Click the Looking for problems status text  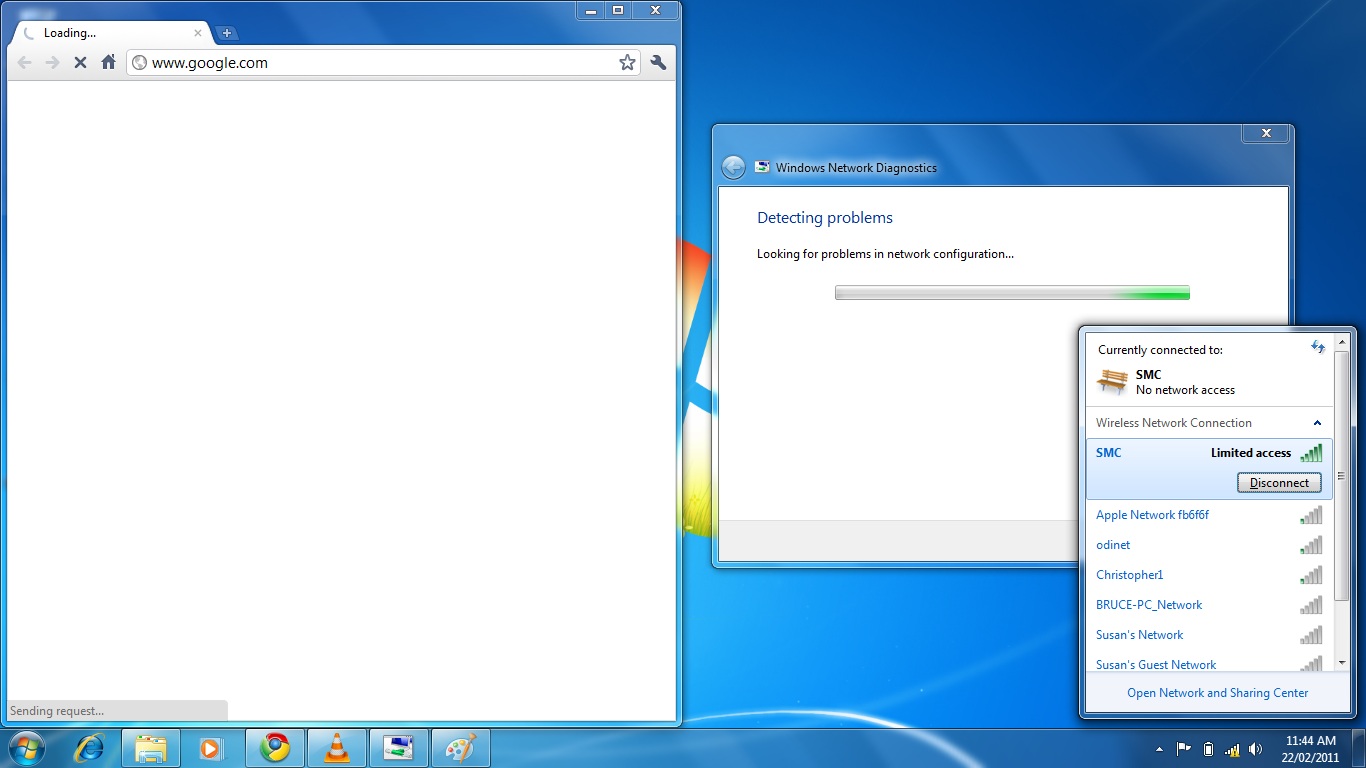[x=885, y=254]
